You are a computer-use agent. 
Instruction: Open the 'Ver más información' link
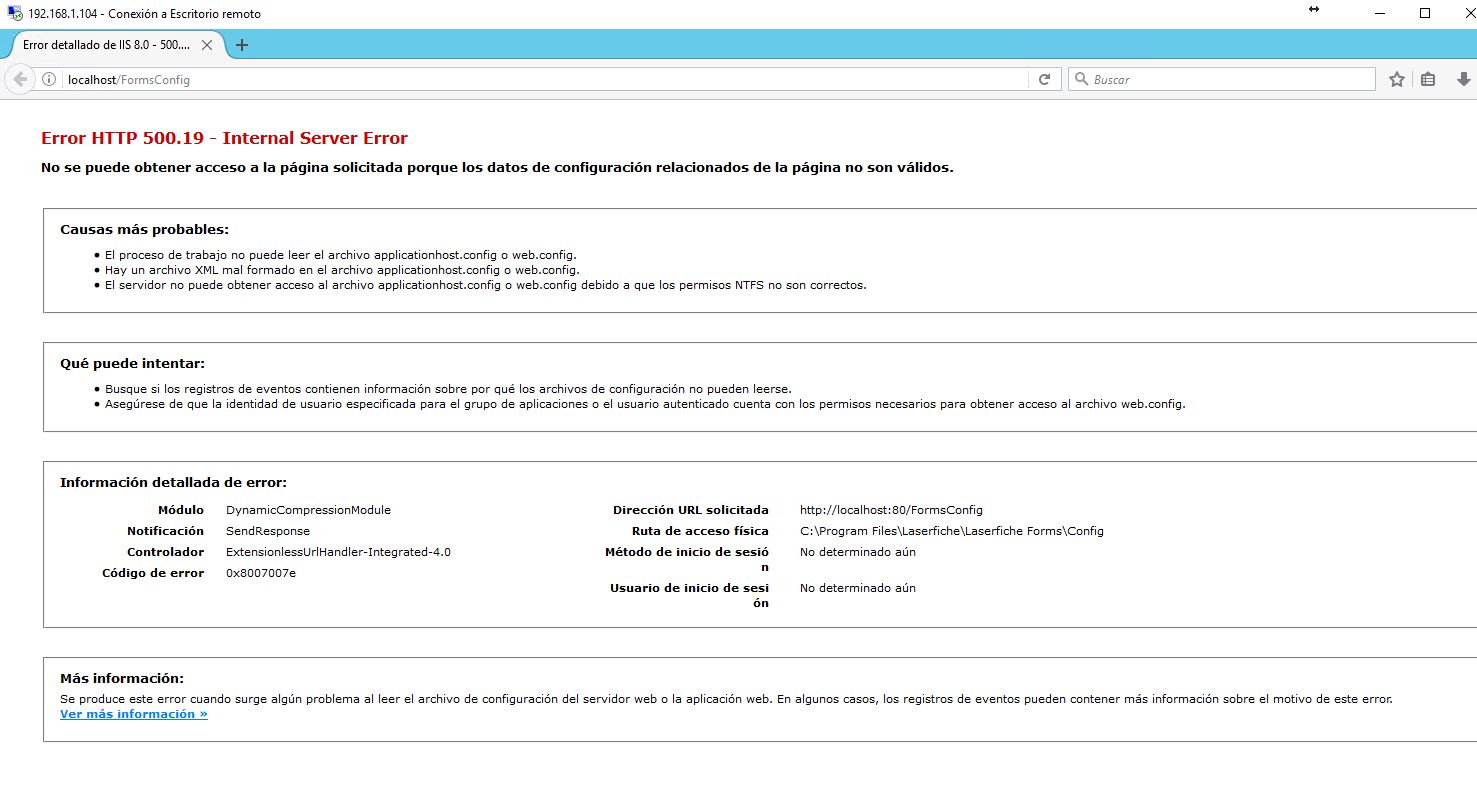tap(134, 714)
